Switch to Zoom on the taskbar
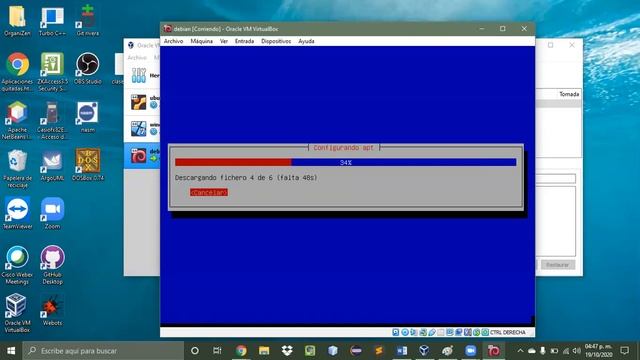640x360 pixels. point(470,351)
